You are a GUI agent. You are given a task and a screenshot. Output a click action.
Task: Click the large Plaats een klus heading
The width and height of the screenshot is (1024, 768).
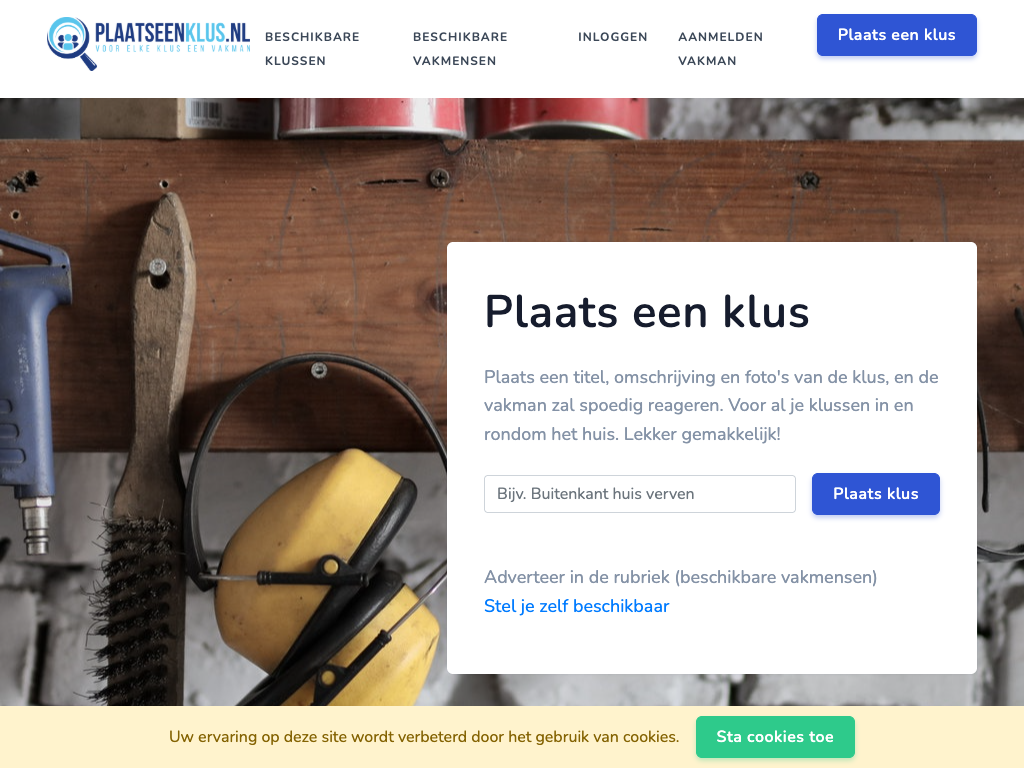tap(647, 312)
